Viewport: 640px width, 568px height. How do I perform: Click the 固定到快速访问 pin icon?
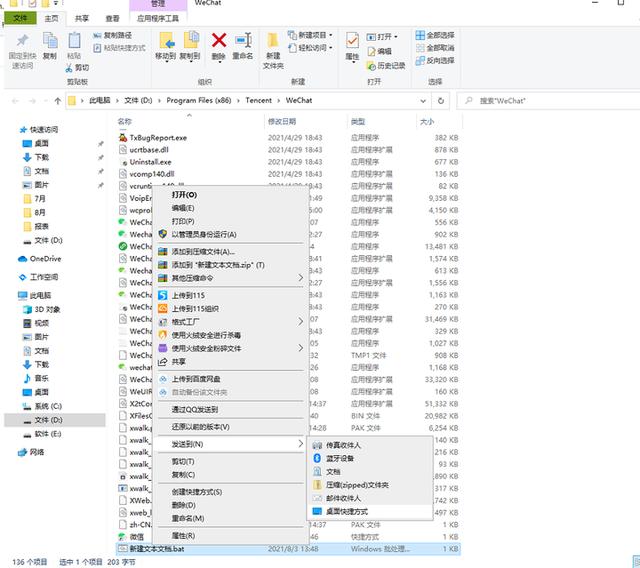point(22,40)
